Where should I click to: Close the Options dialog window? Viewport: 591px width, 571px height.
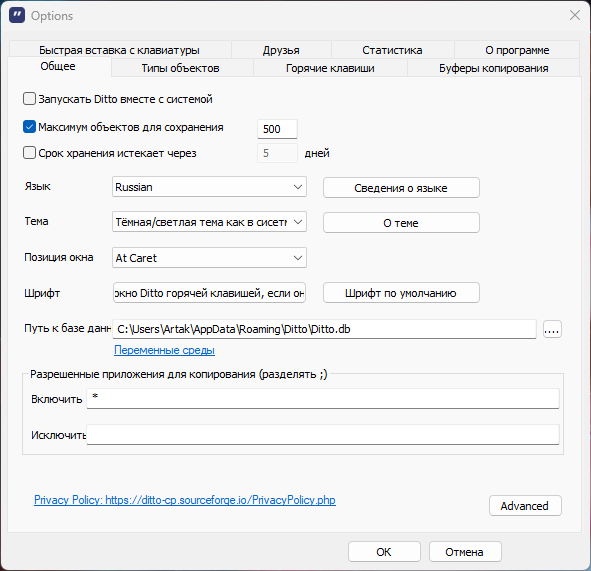point(575,15)
